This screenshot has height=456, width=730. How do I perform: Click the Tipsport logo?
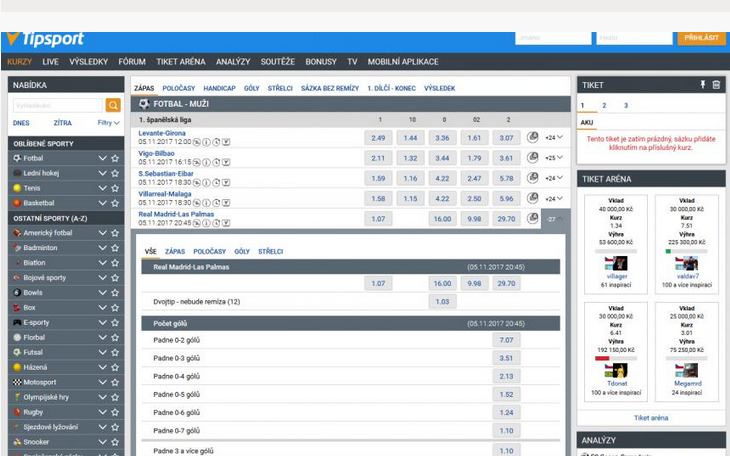point(46,39)
